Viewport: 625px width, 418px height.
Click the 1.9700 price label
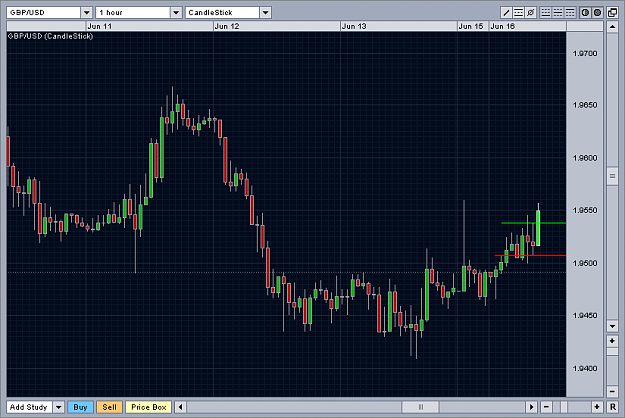[x=585, y=53]
